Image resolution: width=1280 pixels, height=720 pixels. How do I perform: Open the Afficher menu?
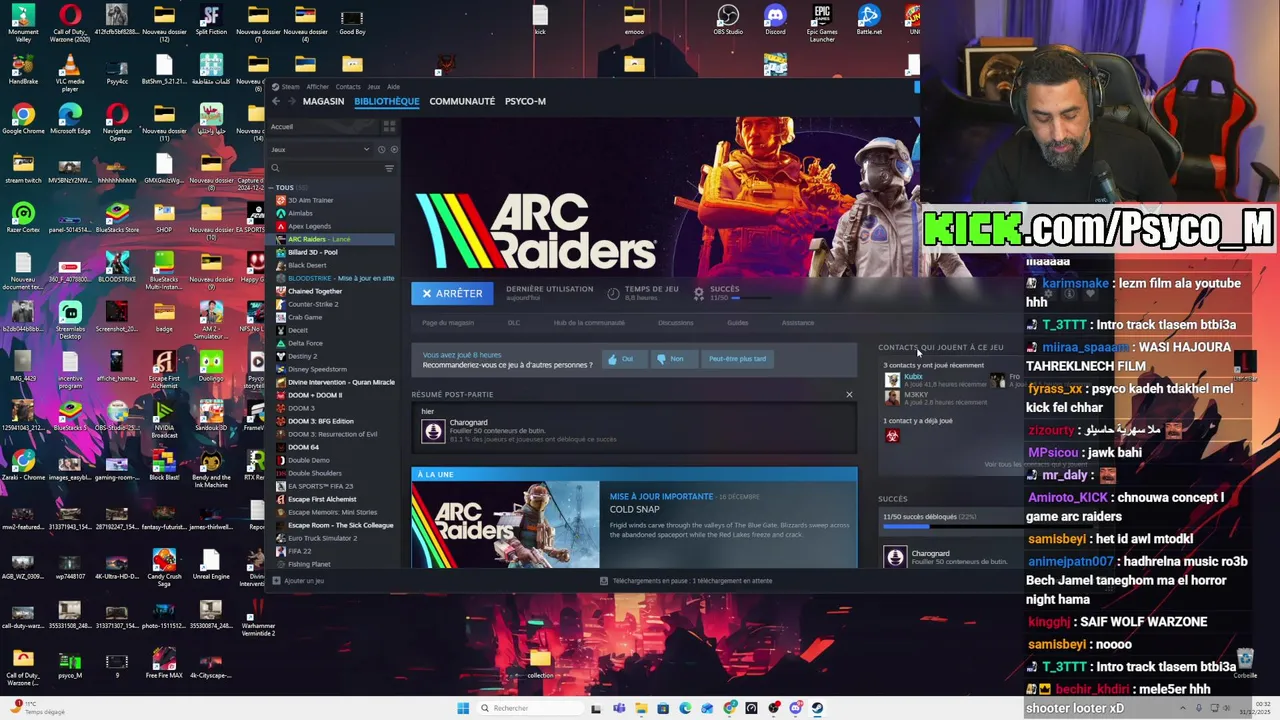pos(317,87)
